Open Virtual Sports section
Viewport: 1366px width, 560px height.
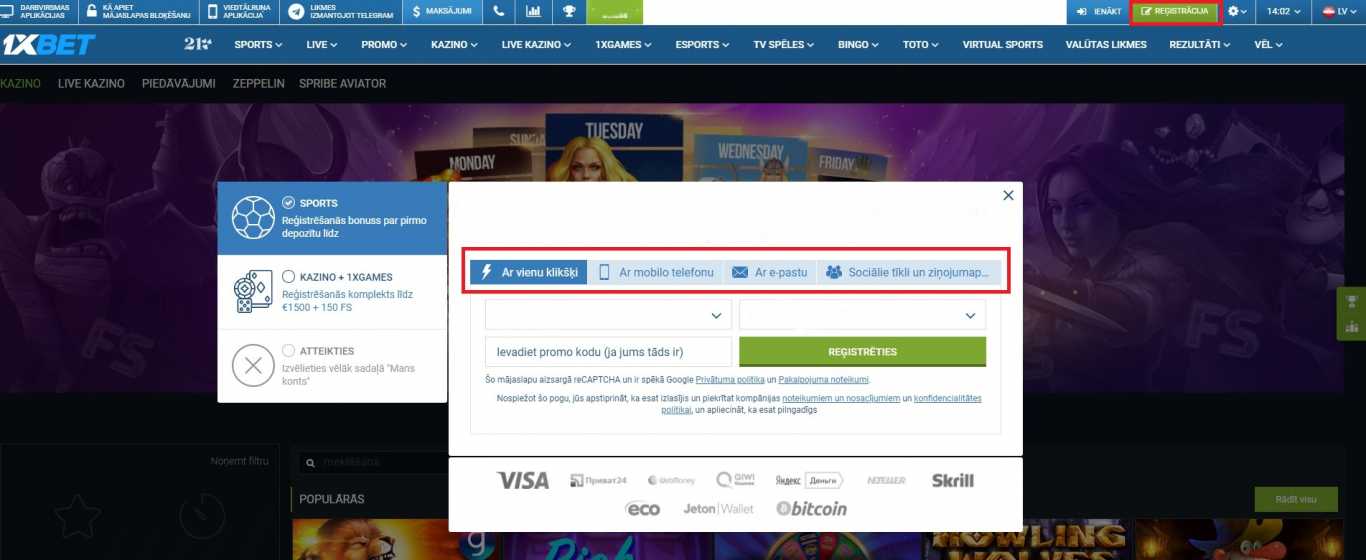point(1003,44)
